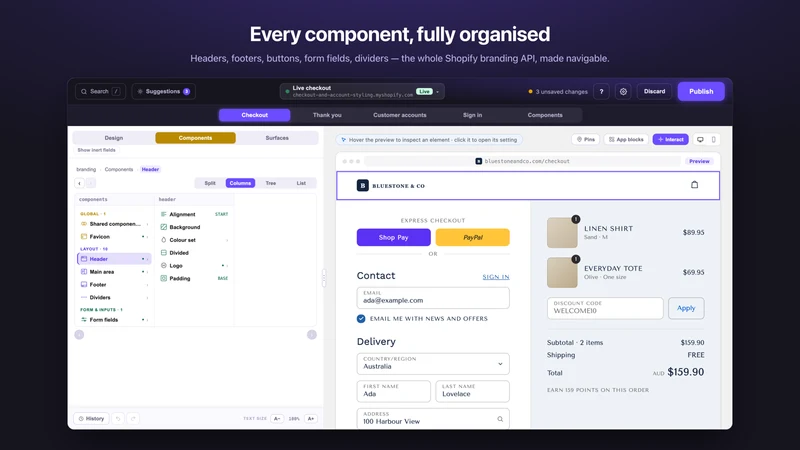Open the Thank you tab
The height and width of the screenshot is (450, 800).
(327, 115)
